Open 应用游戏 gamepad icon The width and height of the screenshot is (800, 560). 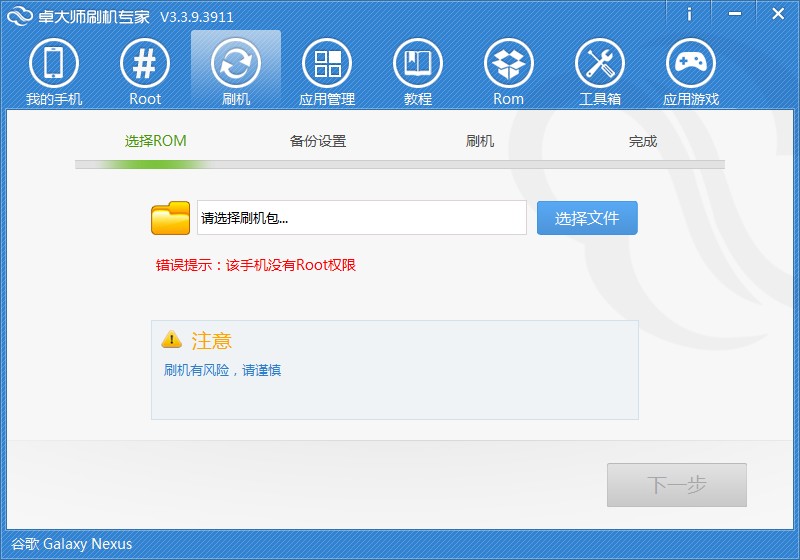pos(691,63)
